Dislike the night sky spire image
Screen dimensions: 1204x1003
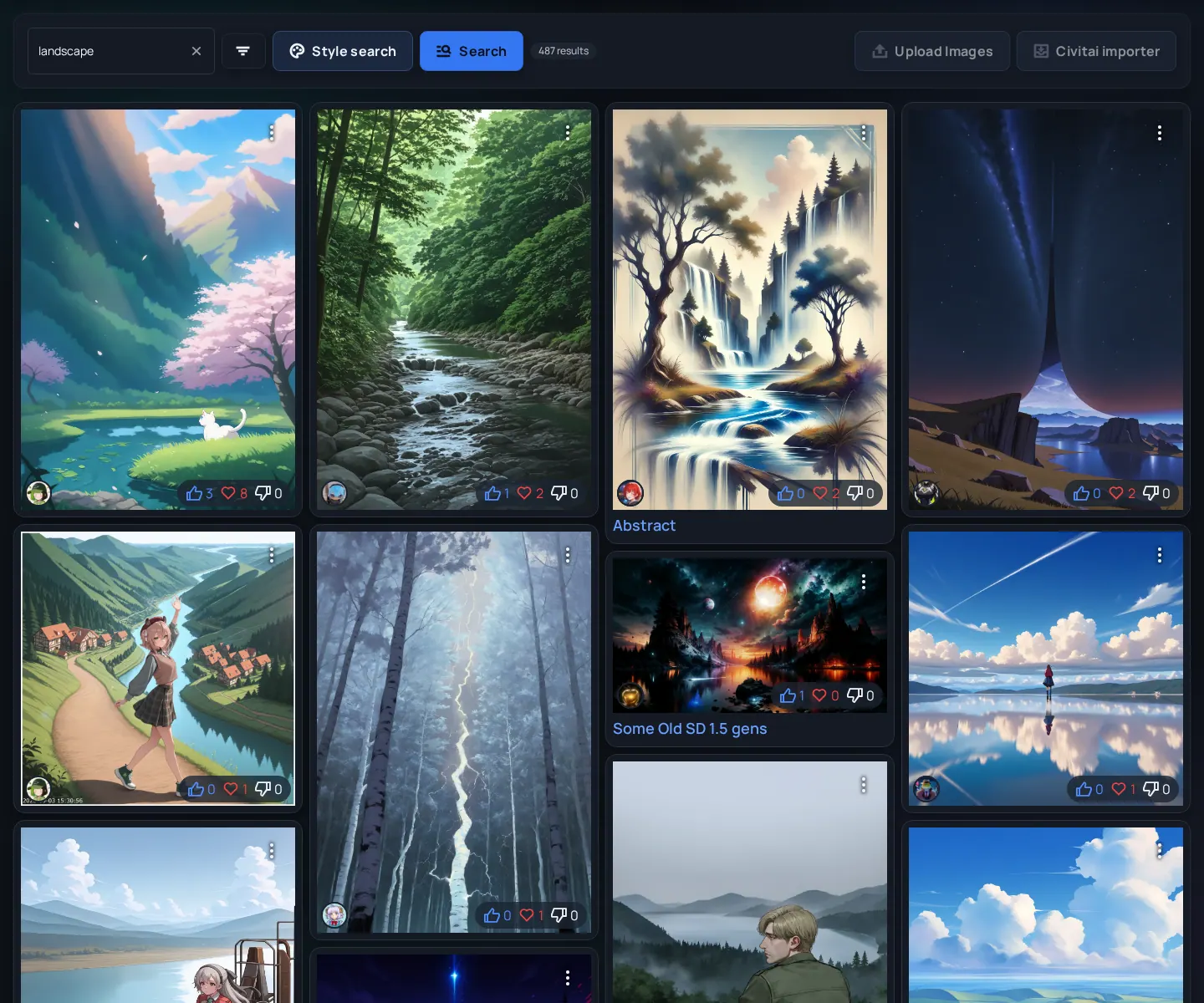[x=1156, y=493]
